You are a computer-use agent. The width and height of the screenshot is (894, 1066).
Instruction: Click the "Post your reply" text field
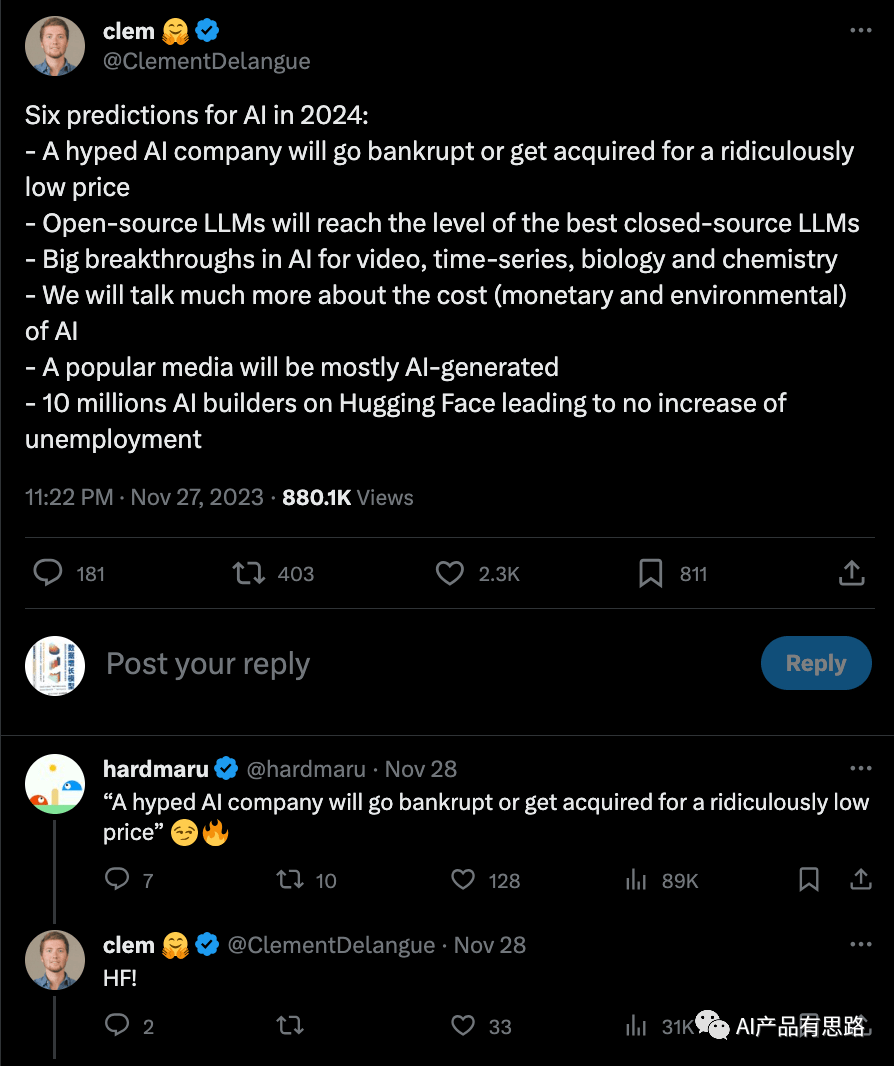tap(208, 664)
